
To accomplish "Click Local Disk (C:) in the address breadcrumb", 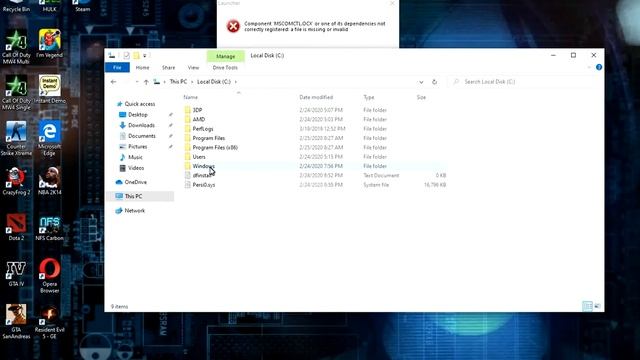I will (x=214, y=82).
